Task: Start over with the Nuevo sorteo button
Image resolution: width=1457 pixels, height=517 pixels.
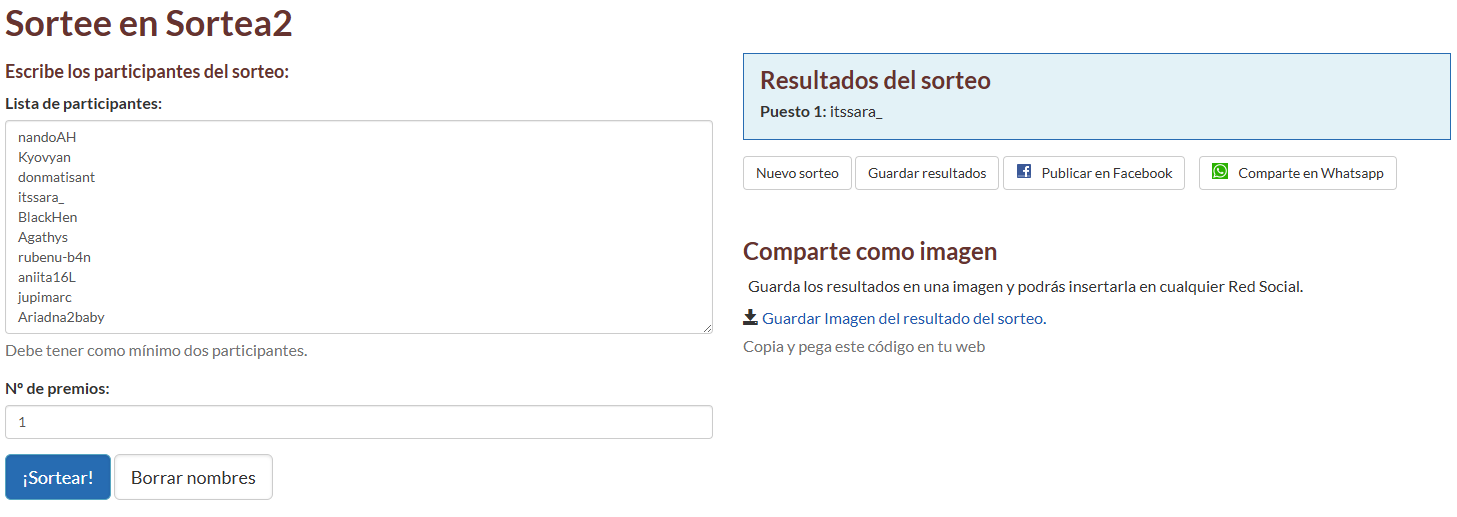Action: click(x=797, y=173)
